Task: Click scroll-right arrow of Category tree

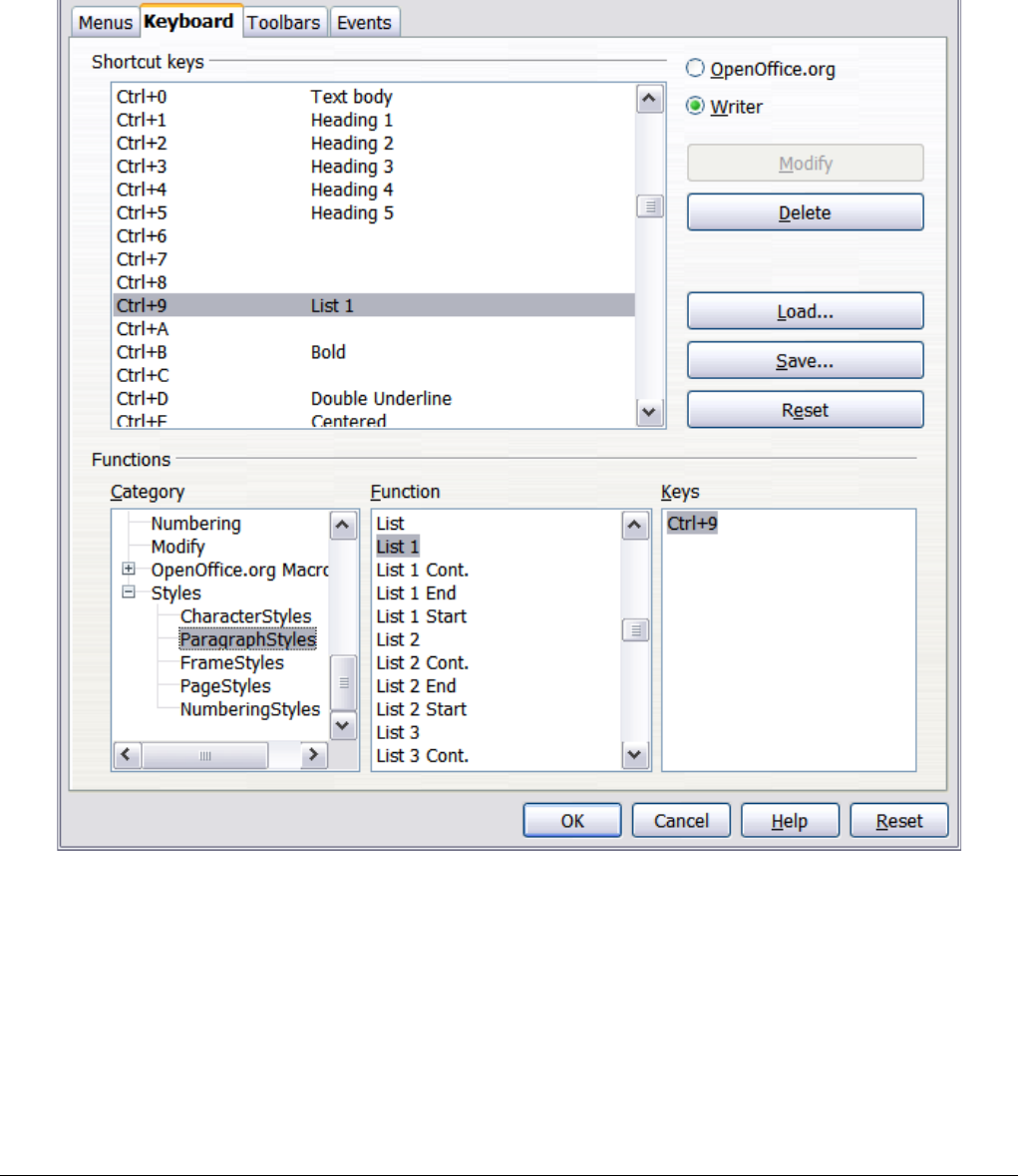Action: point(313,754)
